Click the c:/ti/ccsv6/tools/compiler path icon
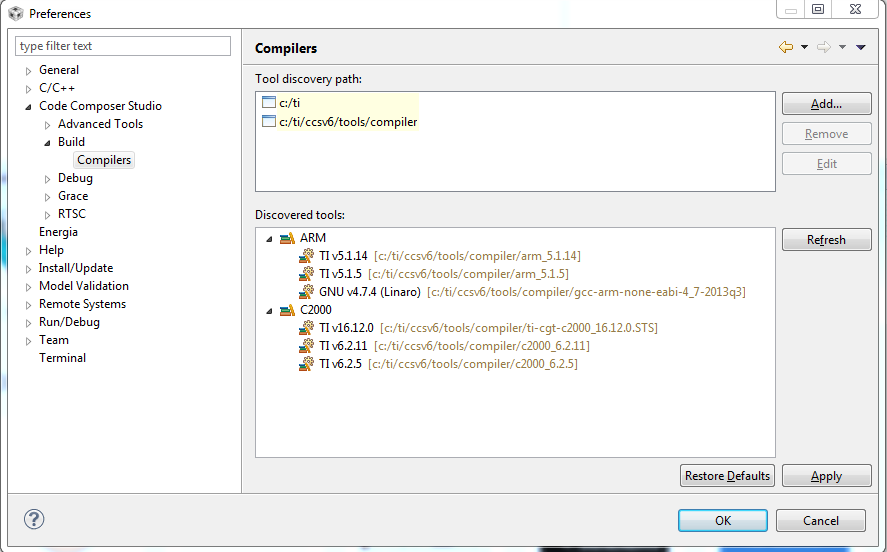Image resolution: width=887 pixels, height=552 pixels. 269,121
